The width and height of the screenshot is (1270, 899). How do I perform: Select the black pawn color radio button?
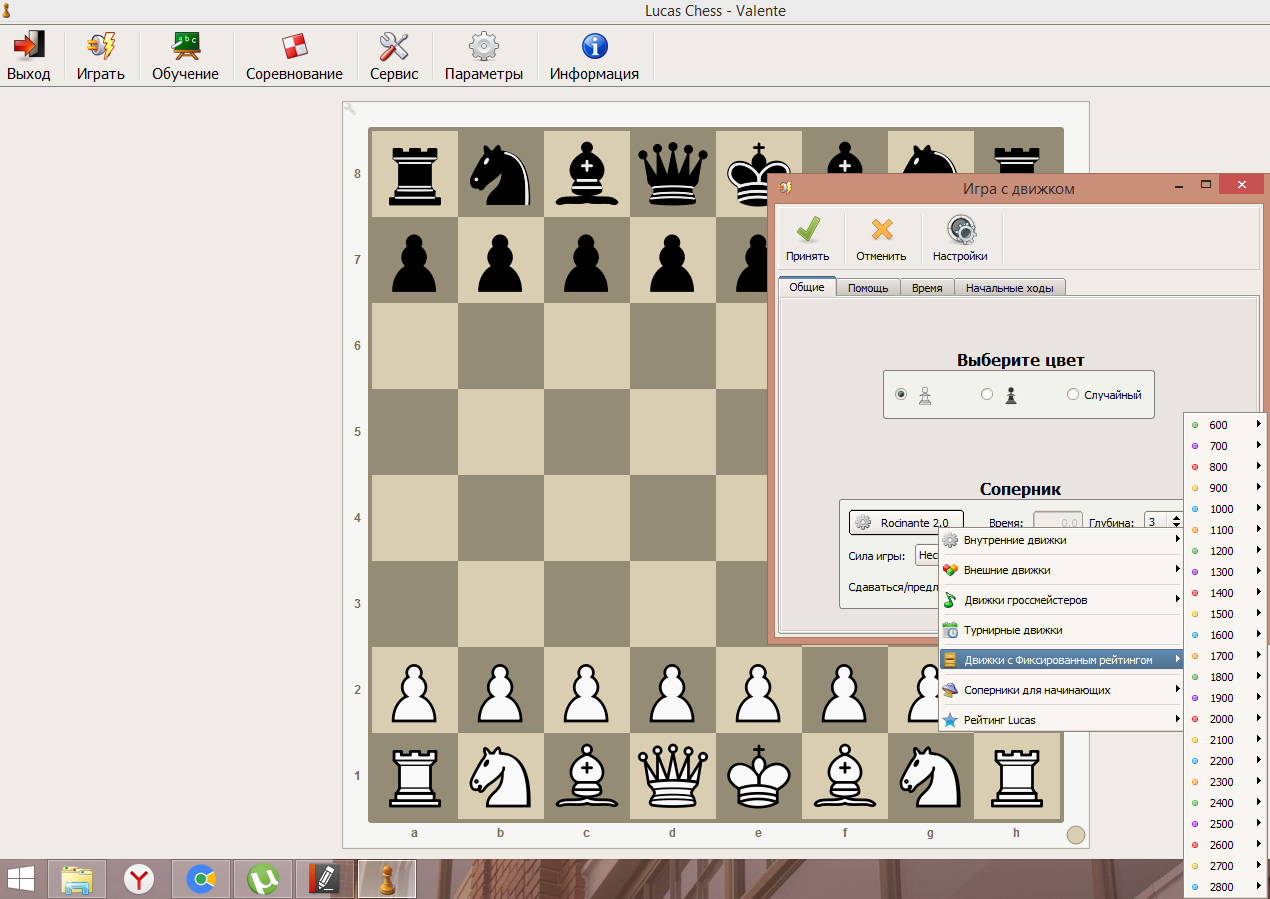(987, 395)
